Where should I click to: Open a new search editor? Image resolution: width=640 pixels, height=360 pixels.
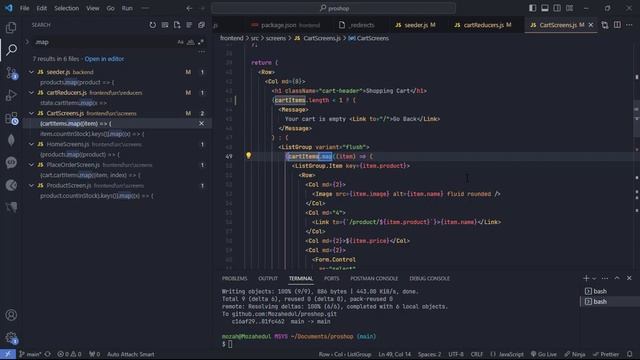coord(177,25)
